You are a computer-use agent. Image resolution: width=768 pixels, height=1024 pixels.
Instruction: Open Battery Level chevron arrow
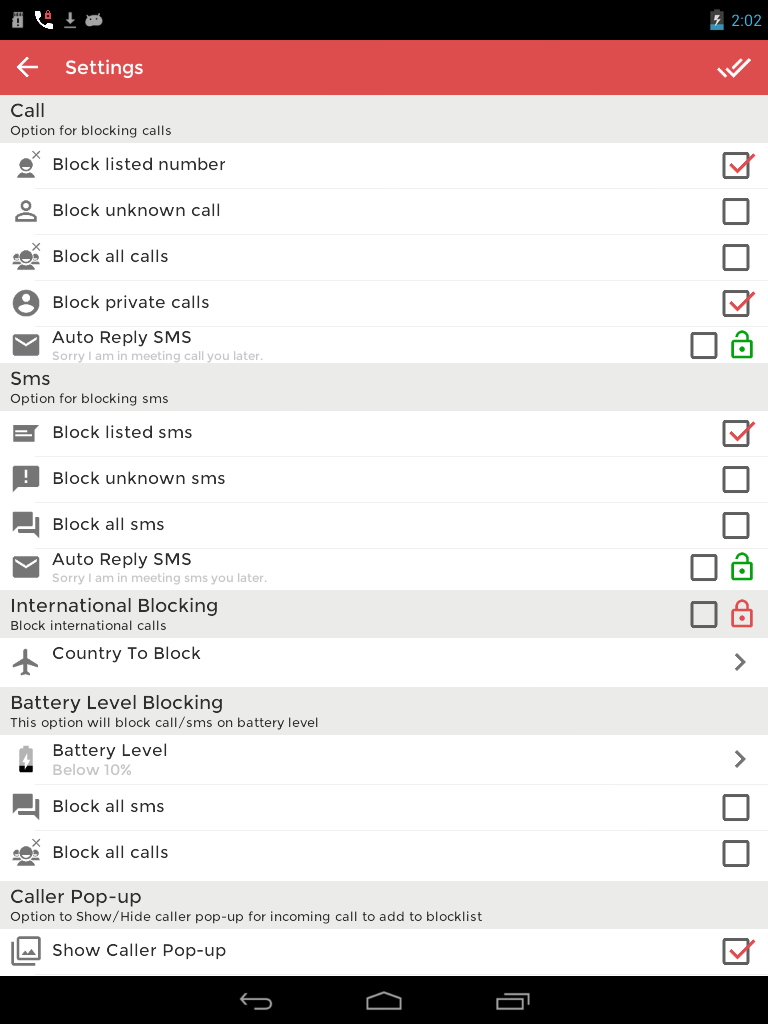coord(740,759)
